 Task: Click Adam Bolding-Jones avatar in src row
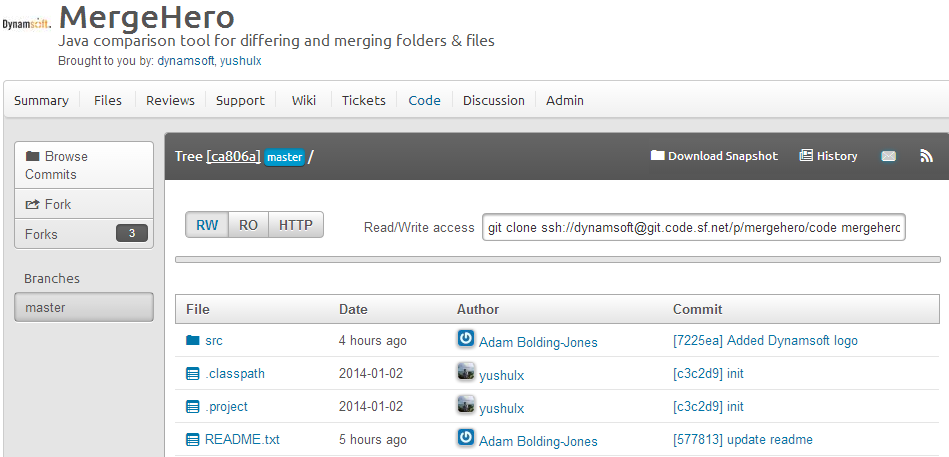465,340
